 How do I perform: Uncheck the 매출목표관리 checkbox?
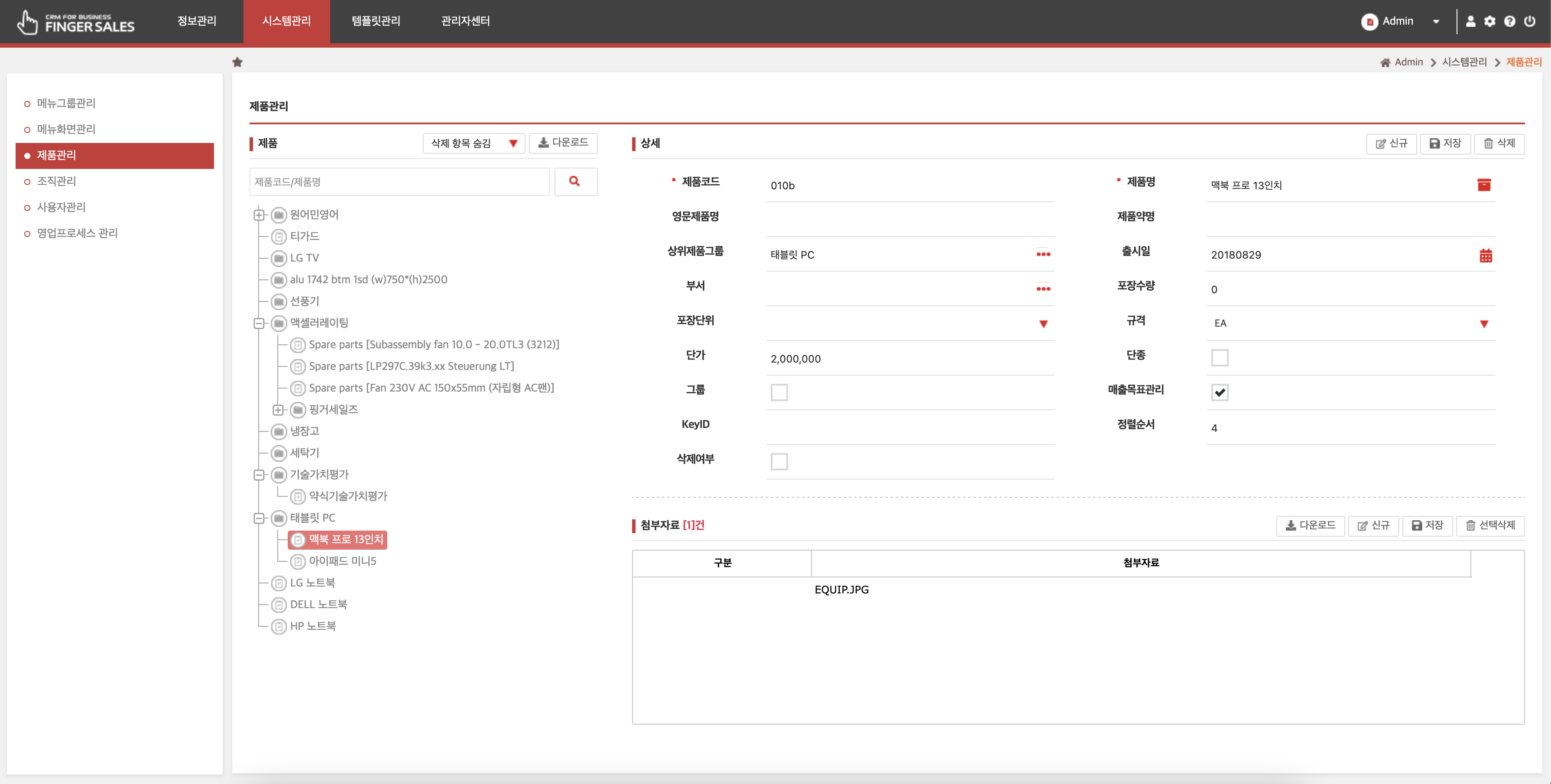1219,392
